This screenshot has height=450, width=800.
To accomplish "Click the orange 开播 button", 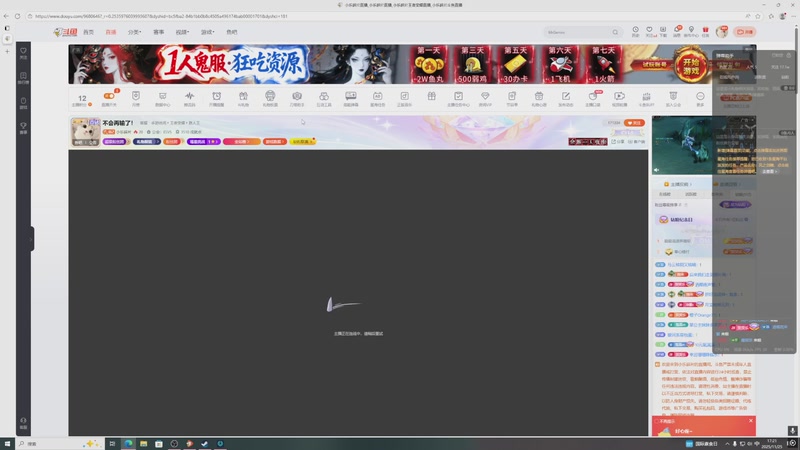I will pyautogui.click(x=745, y=32).
